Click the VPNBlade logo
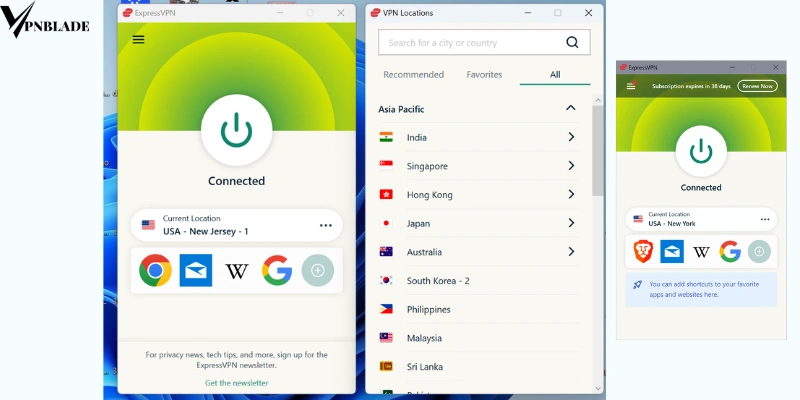This screenshot has height=400, width=800. pyautogui.click(x=45, y=19)
